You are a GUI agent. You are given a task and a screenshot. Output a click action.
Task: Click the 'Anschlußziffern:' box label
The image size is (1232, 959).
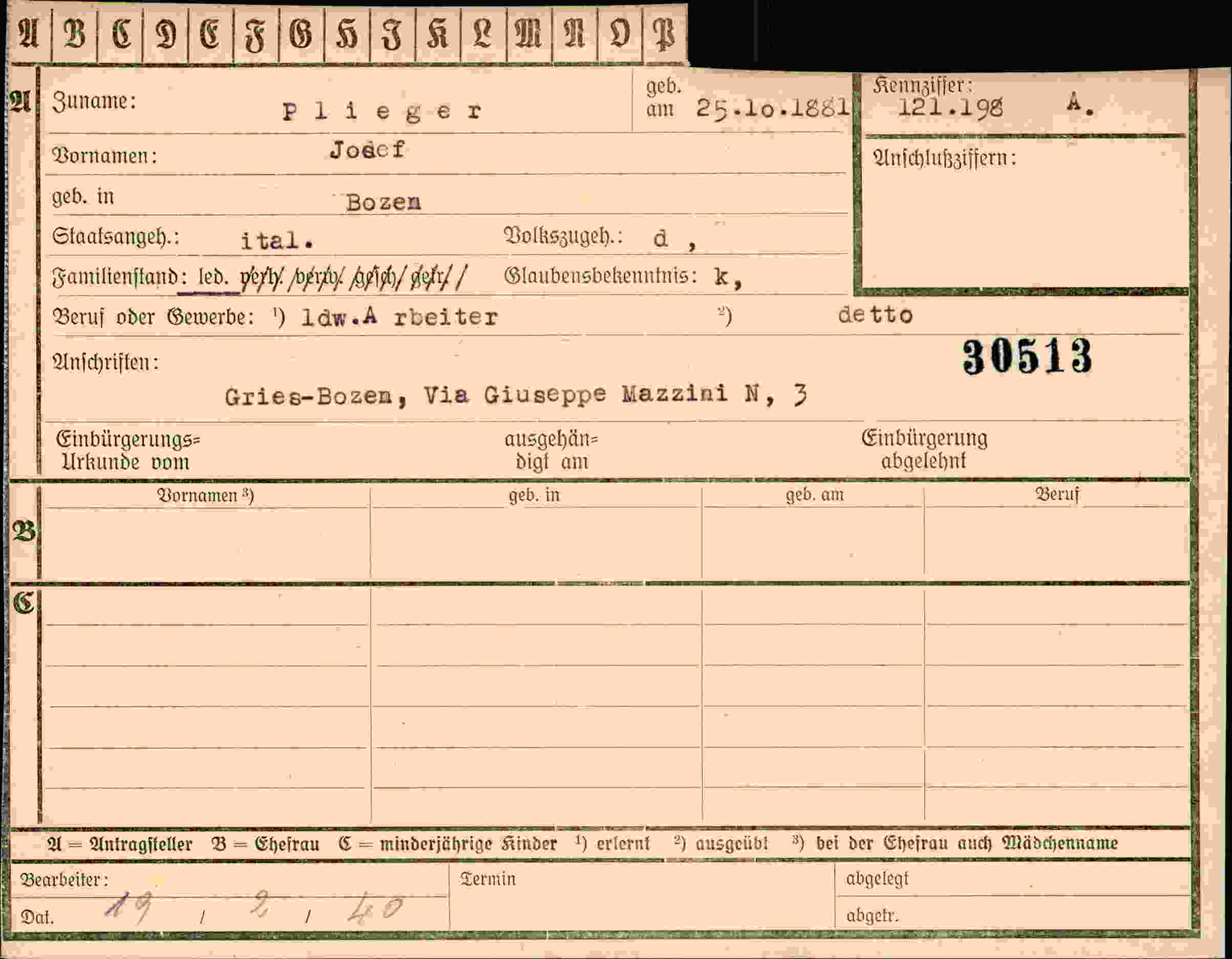tap(945, 158)
